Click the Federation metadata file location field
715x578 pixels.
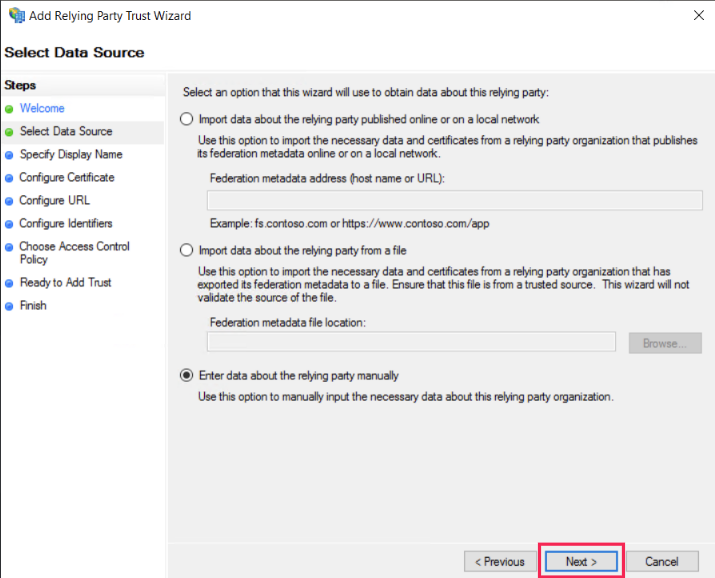coord(411,342)
